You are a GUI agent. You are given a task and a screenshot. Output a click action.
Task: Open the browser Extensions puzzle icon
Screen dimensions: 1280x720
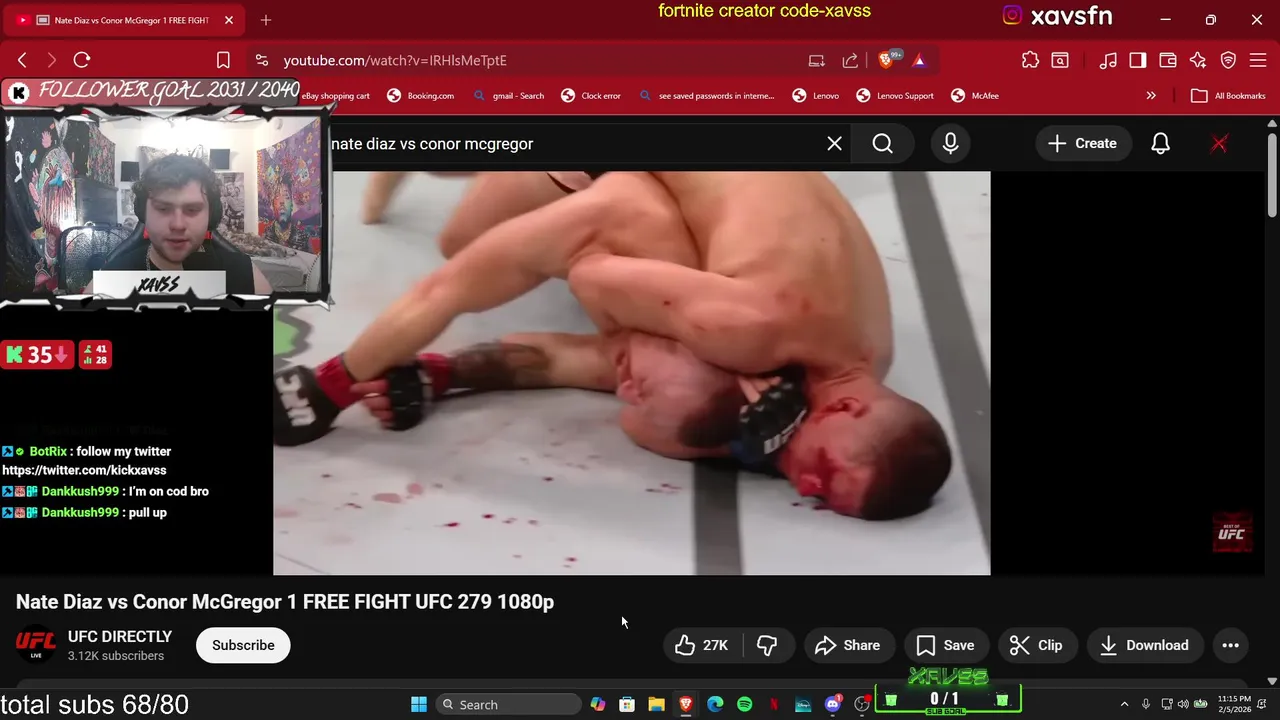(x=1030, y=60)
